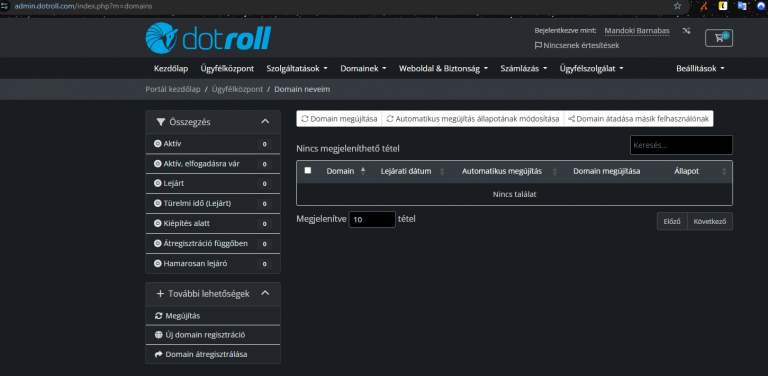Click the site info icon in address bar

(x=5, y=6)
